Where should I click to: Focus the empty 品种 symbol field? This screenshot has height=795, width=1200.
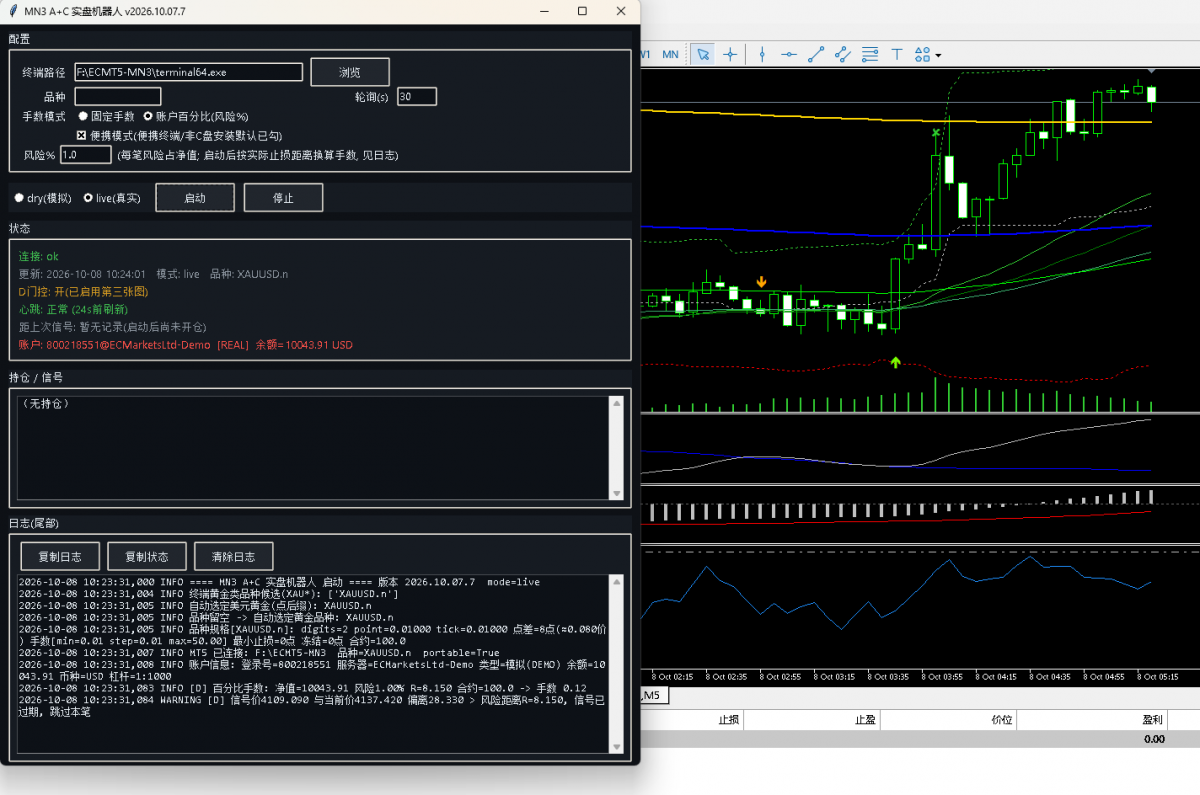117,97
